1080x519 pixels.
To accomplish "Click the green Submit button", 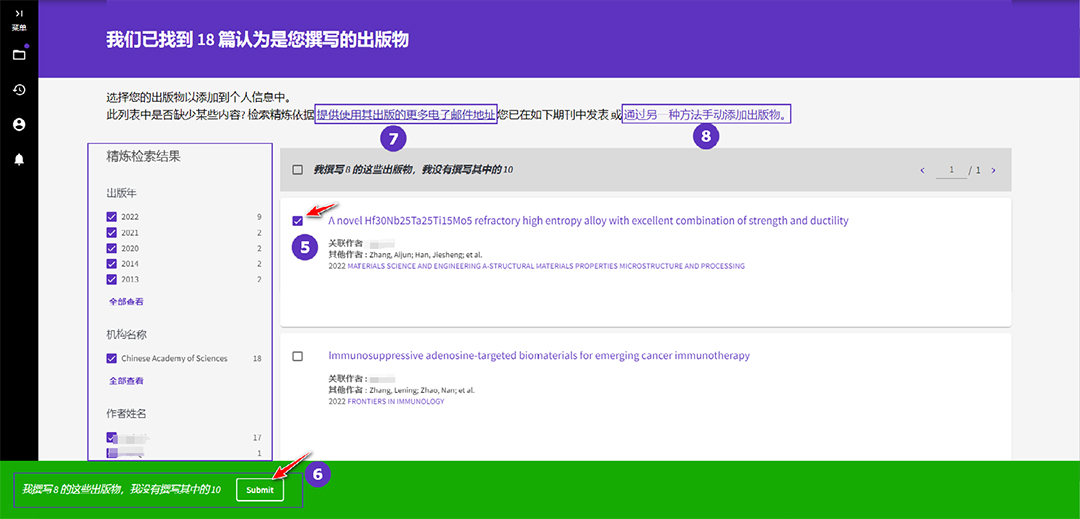I will tap(260, 490).
